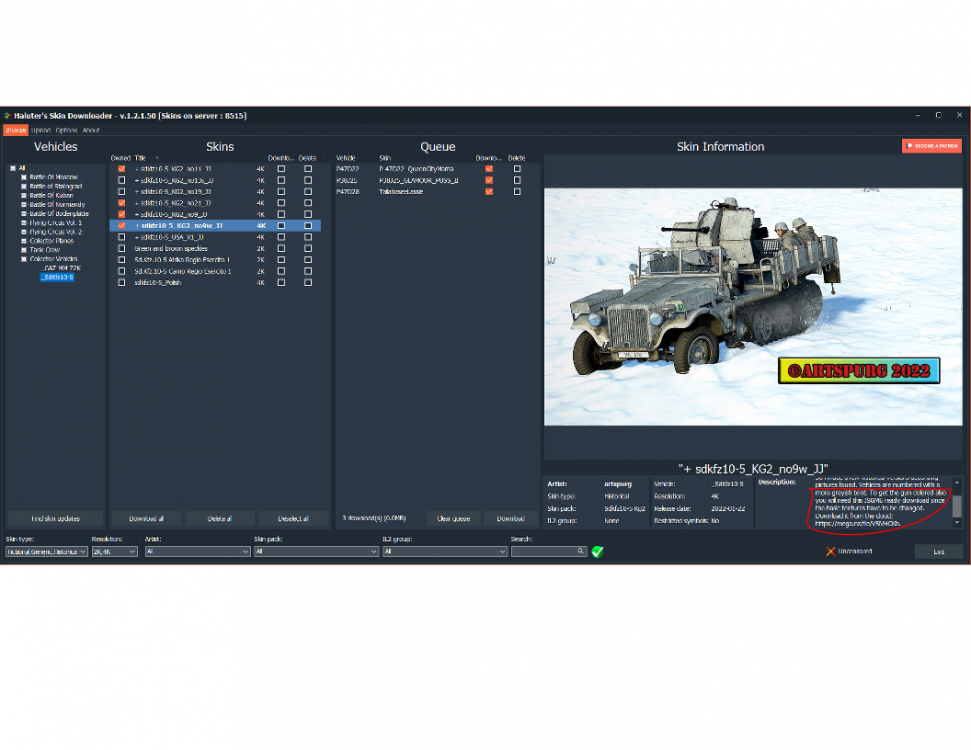
Task: Tick Owned checkbox for sdkfz10-5_Polish skin
Action: 121,282
